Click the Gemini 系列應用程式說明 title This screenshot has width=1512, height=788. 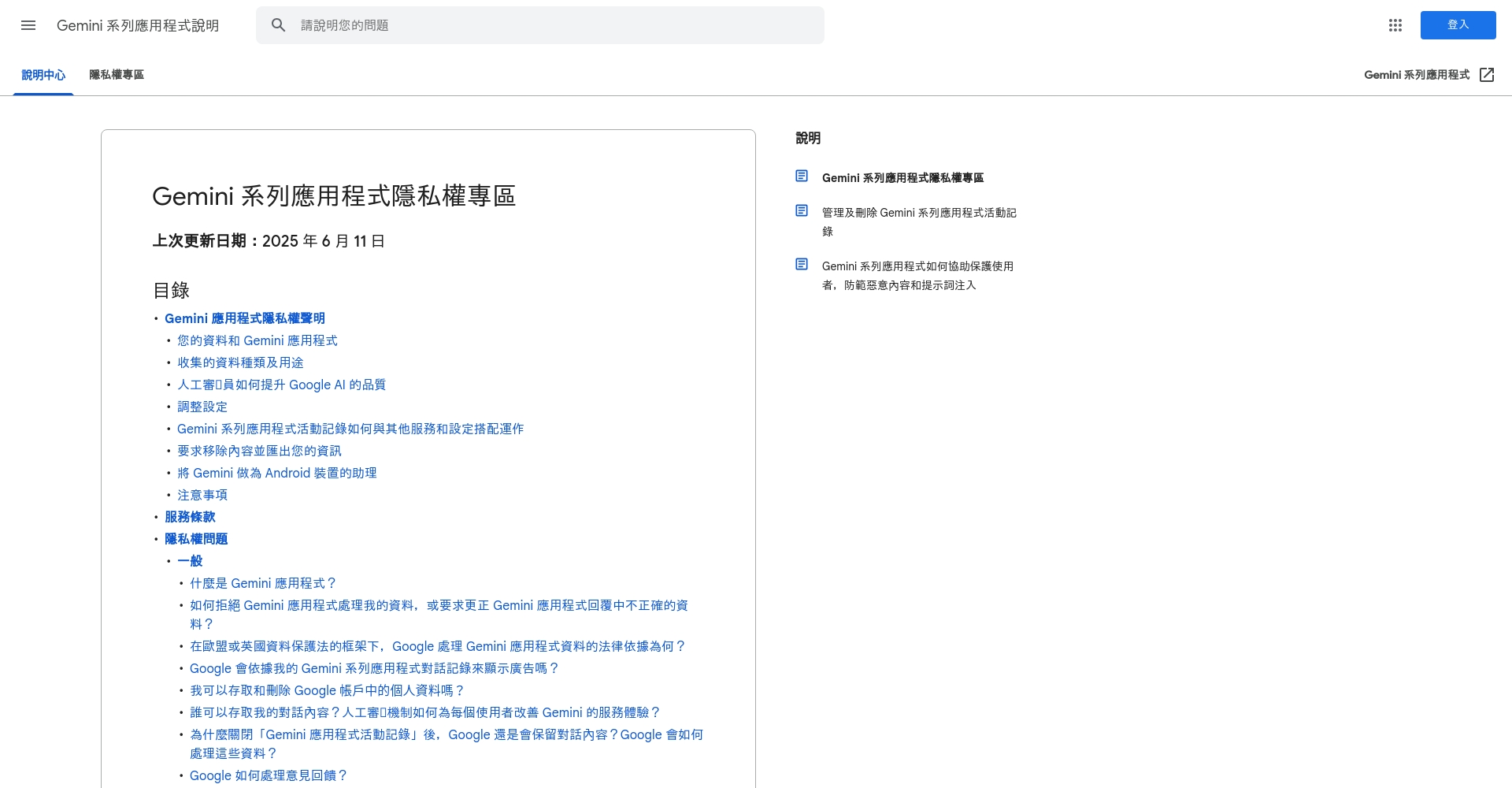click(x=138, y=25)
